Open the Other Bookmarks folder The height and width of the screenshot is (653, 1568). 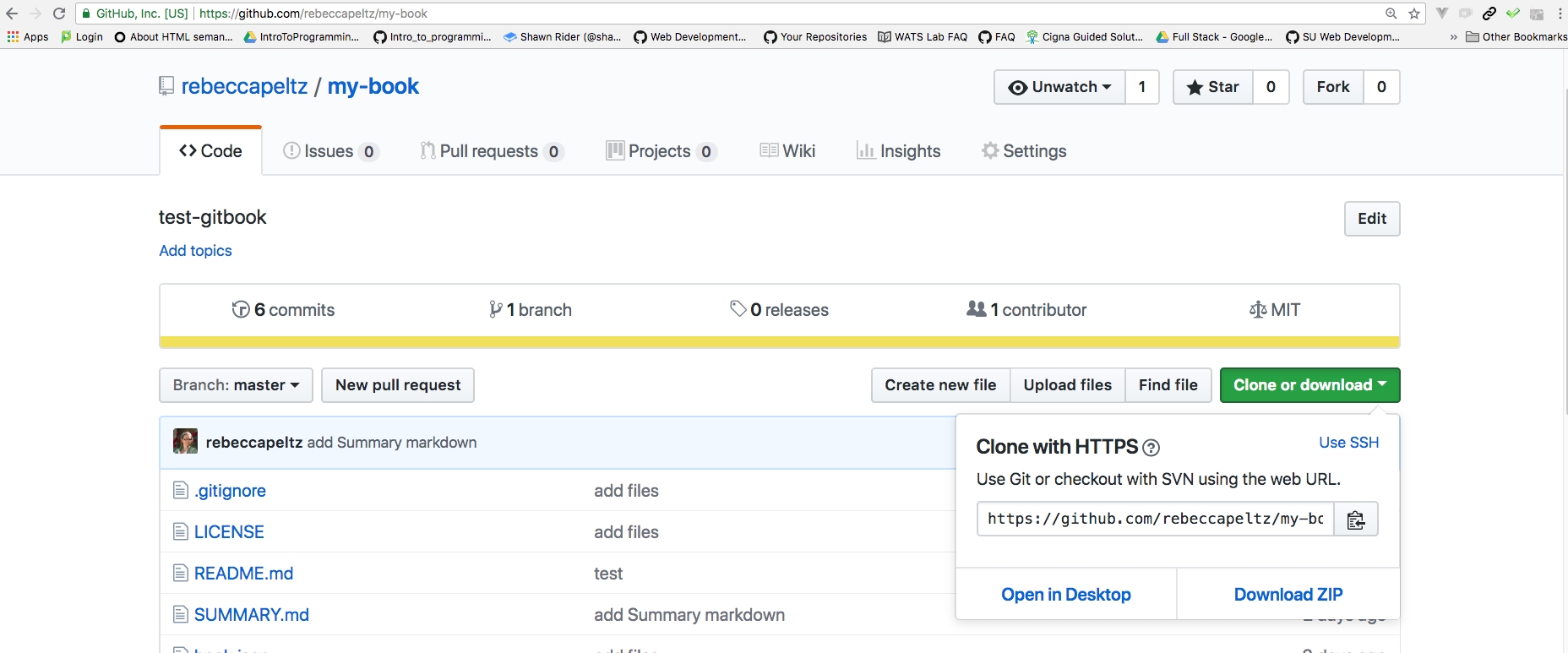1516,37
